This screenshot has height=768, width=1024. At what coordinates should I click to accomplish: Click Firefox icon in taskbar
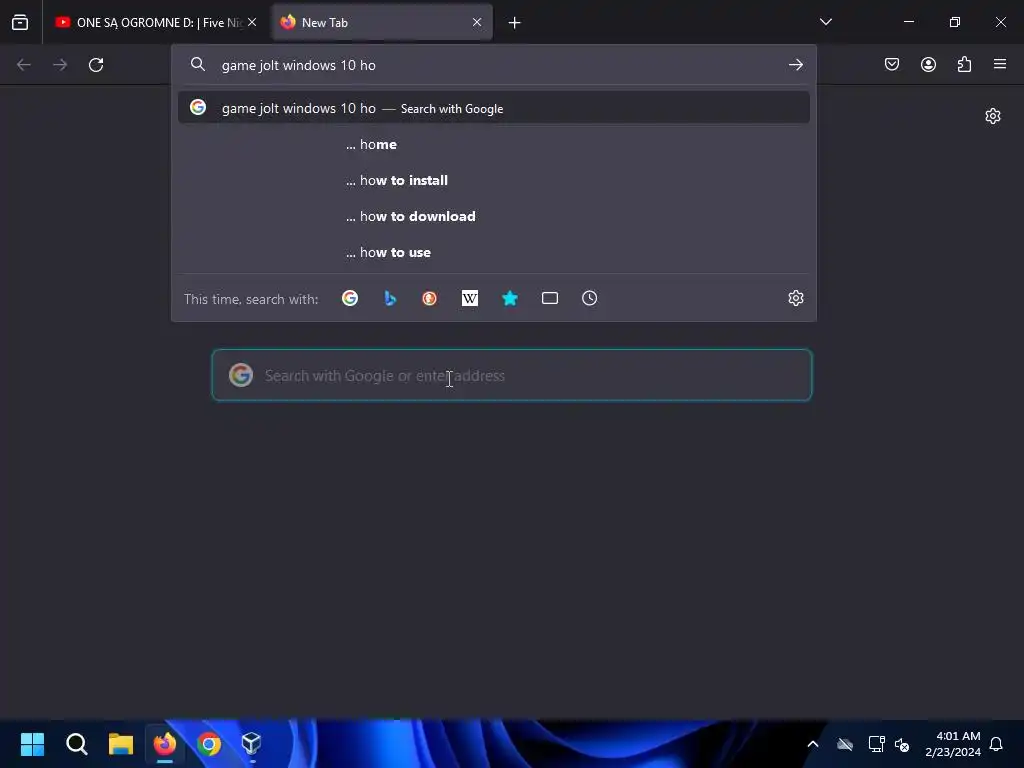165,744
